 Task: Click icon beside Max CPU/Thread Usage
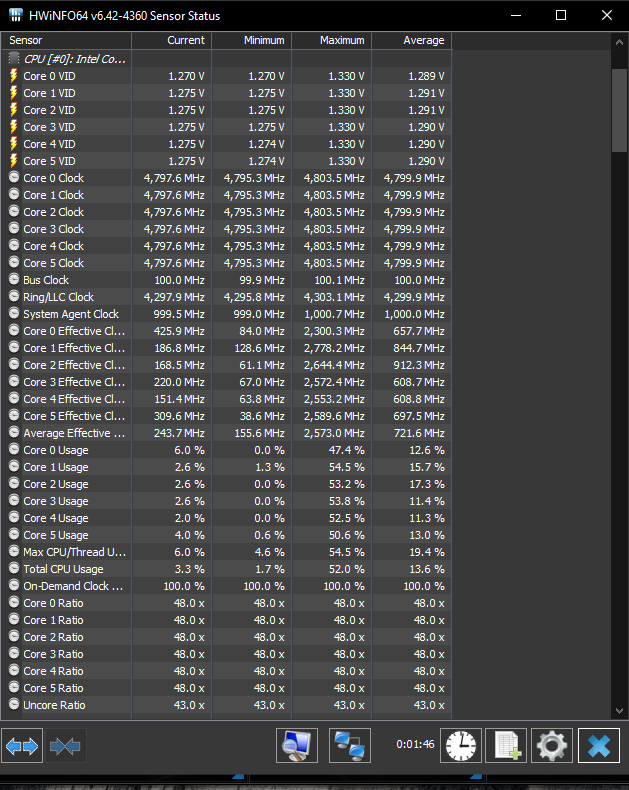click(x=14, y=551)
